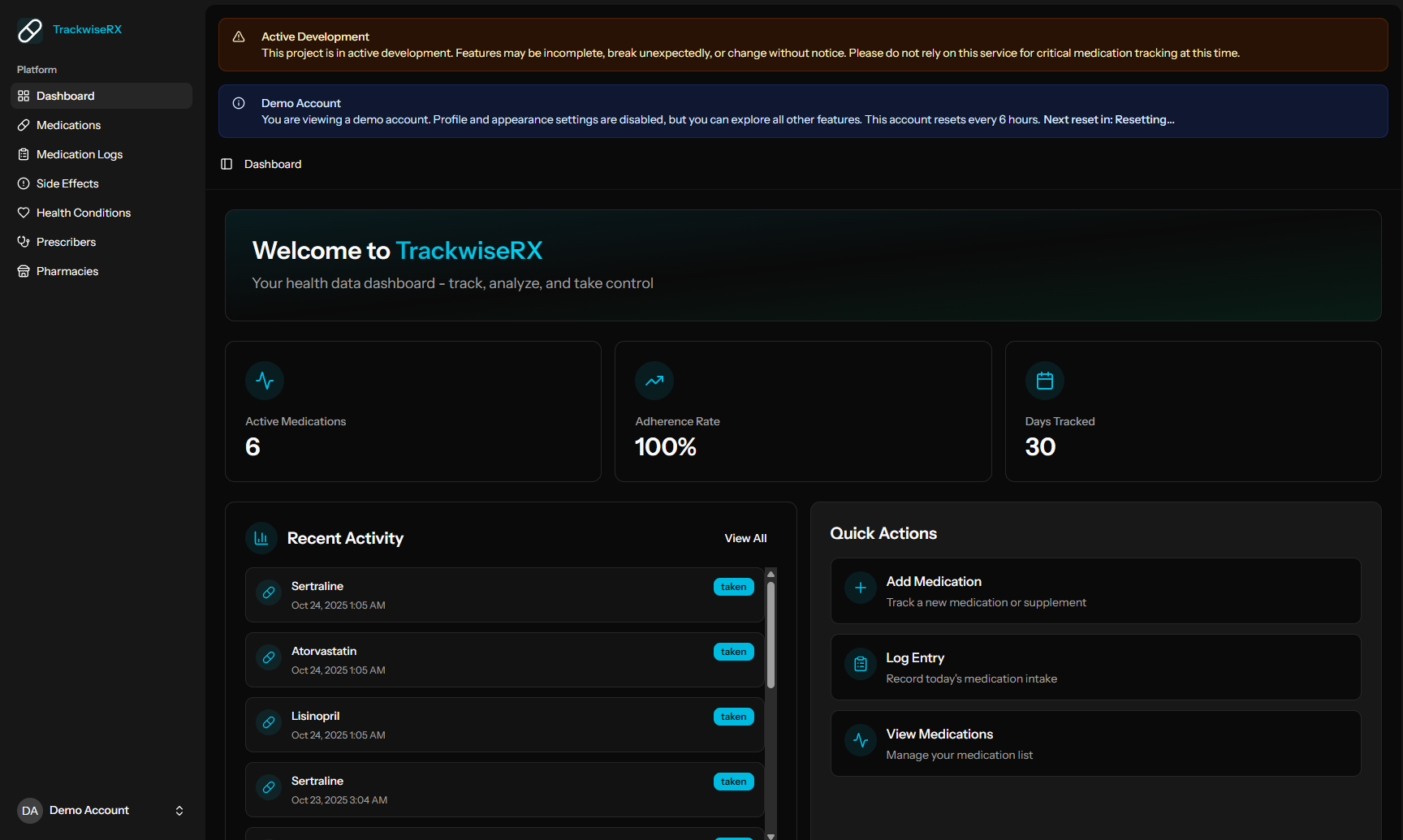Open the Dashboard breadcrumb link

[x=272, y=164]
